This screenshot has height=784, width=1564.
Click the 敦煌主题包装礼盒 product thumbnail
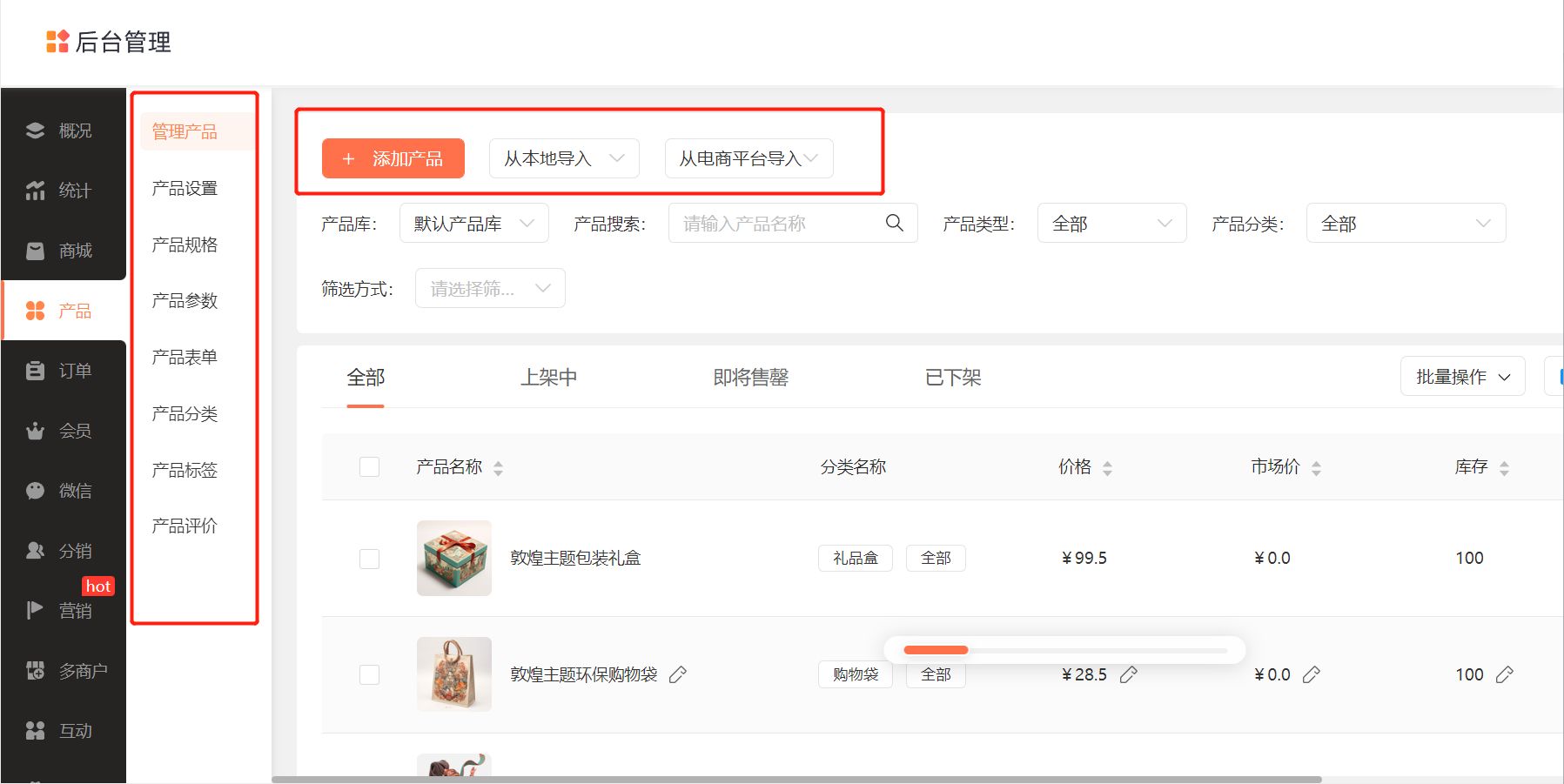point(453,558)
